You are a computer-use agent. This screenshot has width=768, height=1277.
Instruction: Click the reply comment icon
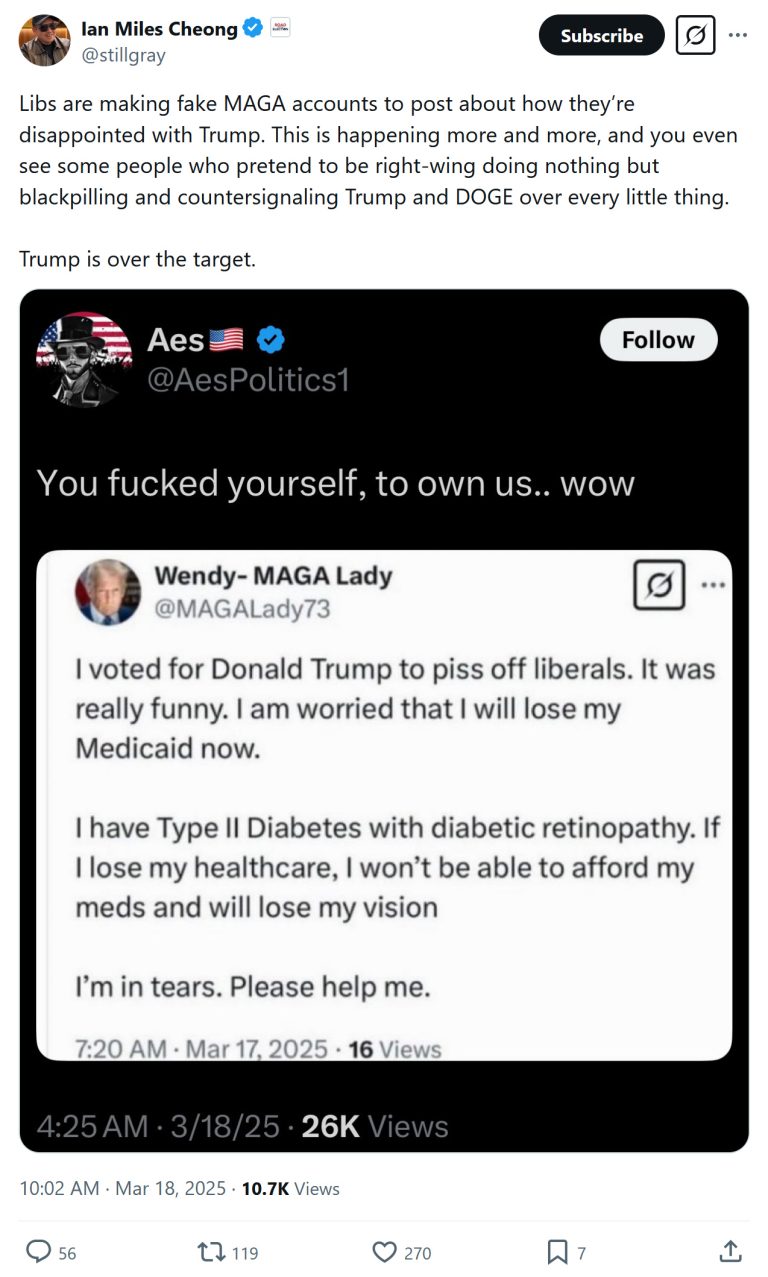[x=39, y=1251]
